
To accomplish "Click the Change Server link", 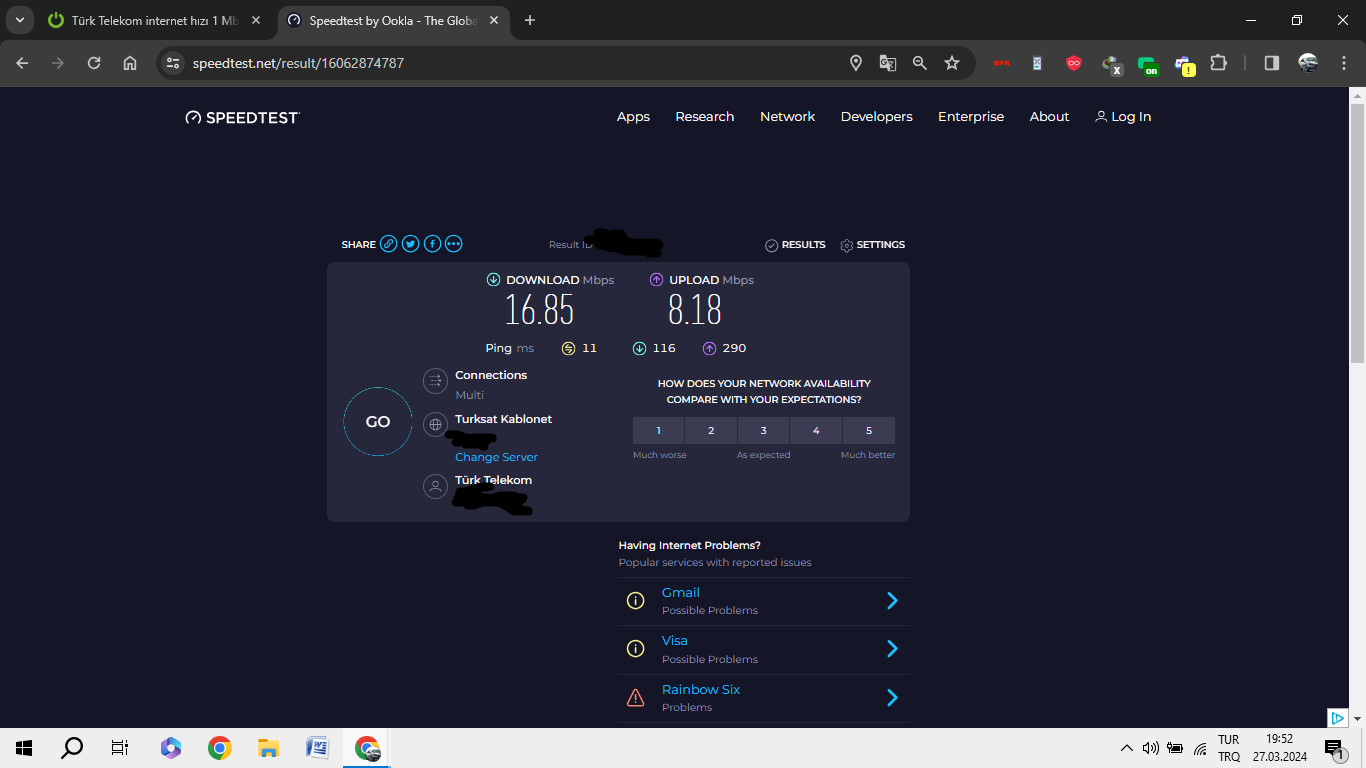I will [496, 457].
